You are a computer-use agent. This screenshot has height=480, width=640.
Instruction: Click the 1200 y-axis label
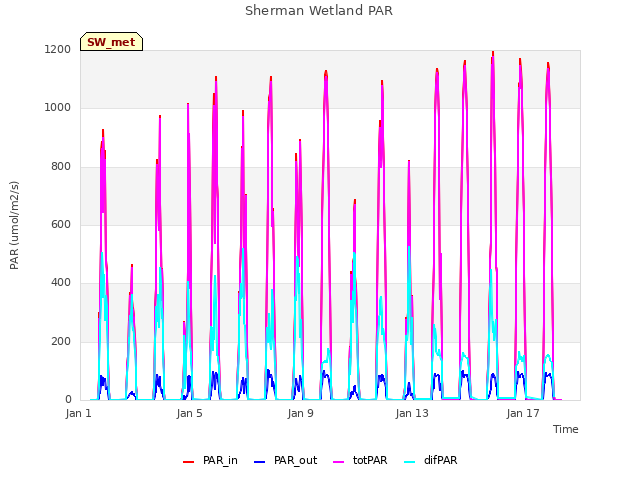click(x=58, y=49)
